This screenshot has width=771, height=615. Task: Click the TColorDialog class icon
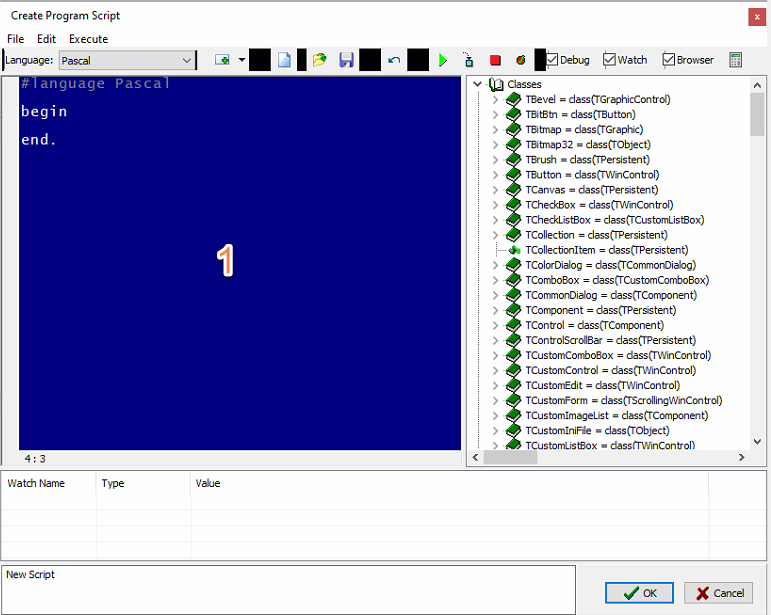(x=513, y=265)
